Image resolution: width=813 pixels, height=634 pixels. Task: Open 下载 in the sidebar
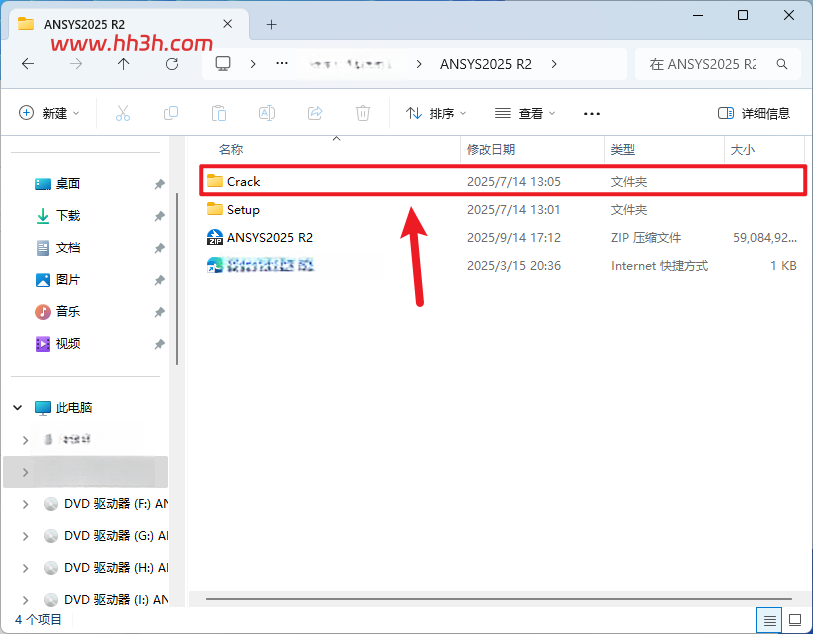coord(67,216)
